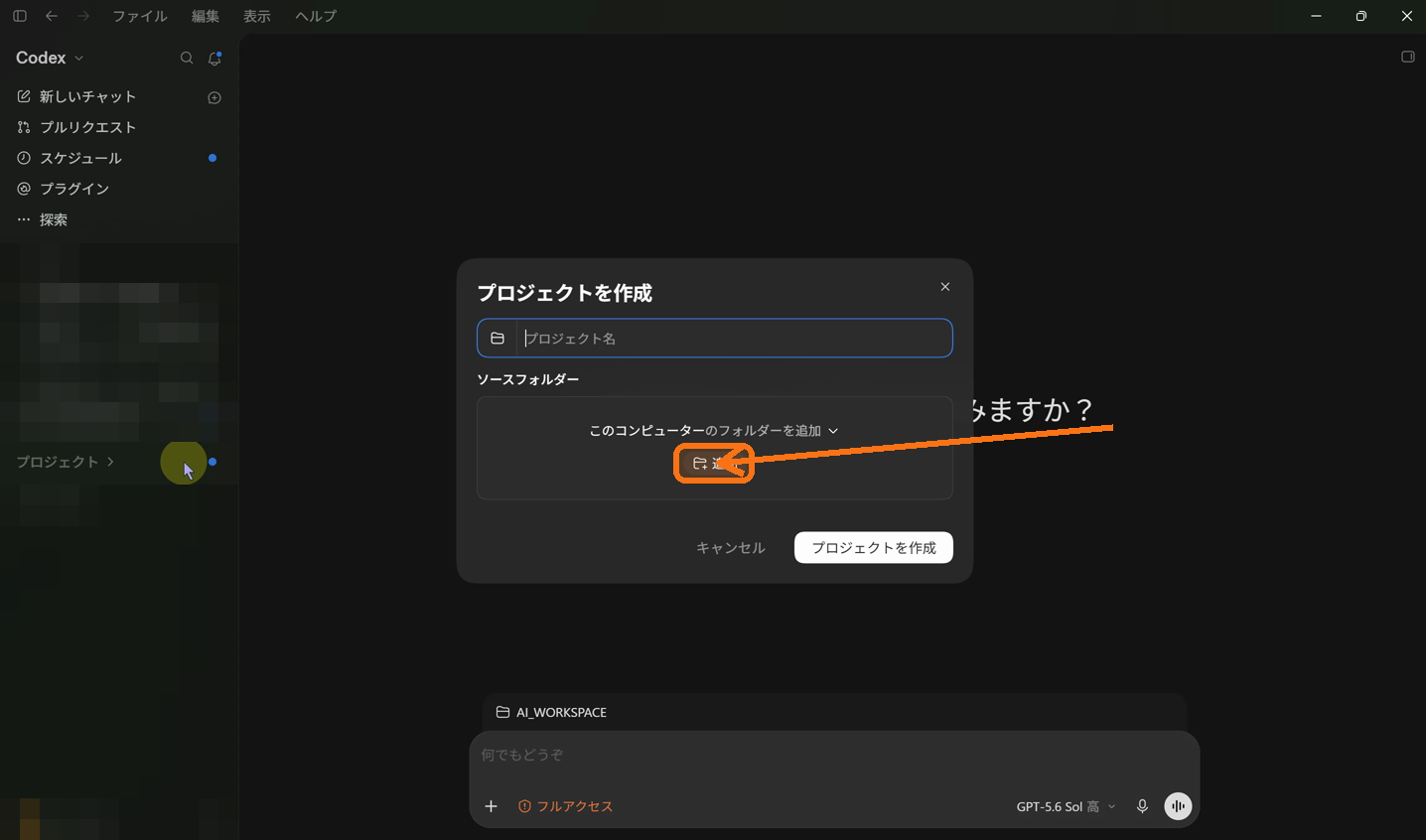1426x840 pixels.
Task: Open the 編集 menu
Action: [206, 16]
